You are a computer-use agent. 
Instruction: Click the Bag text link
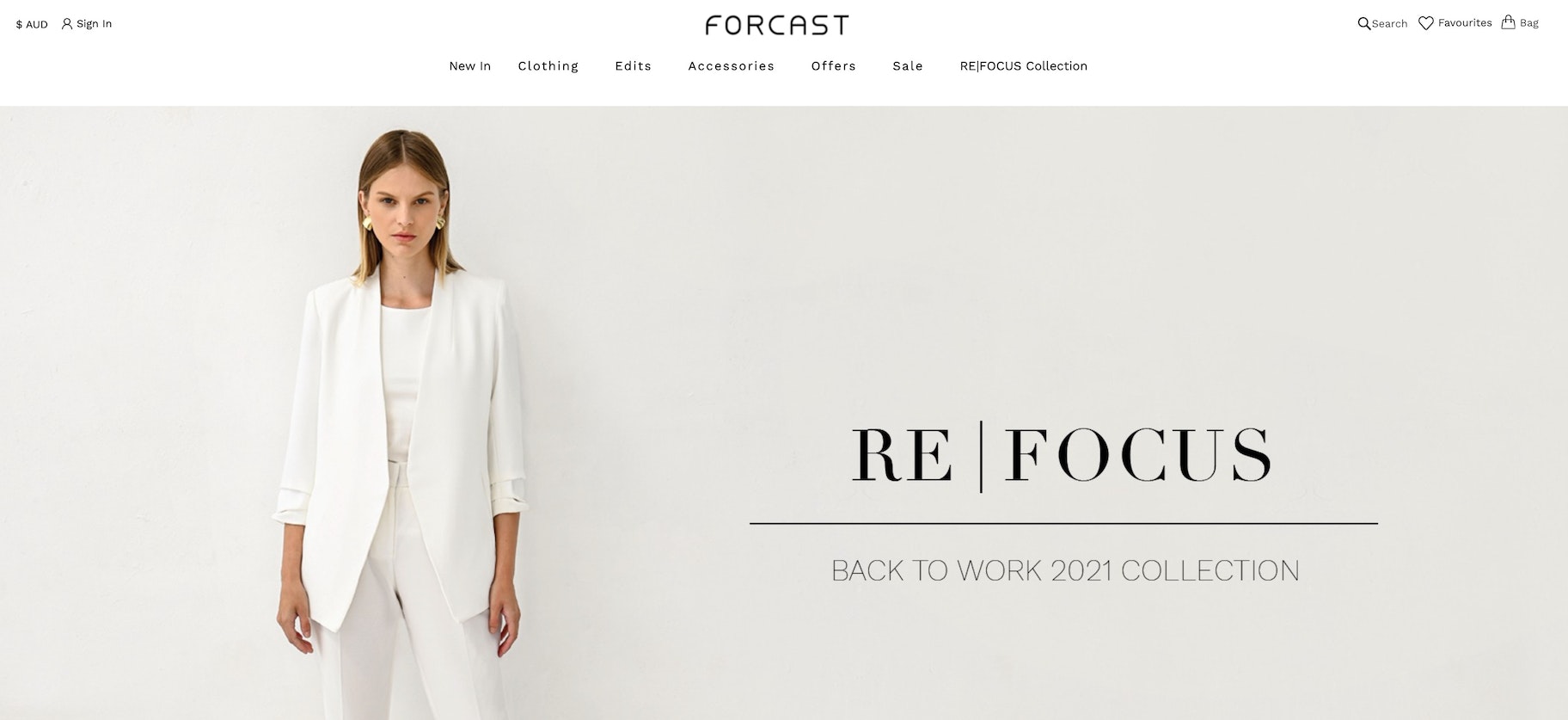pyautogui.click(x=1528, y=23)
